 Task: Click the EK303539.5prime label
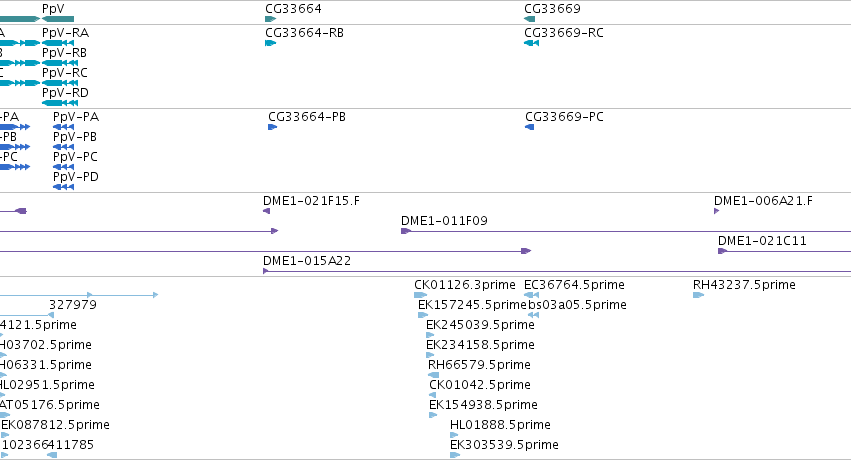tap(505, 445)
